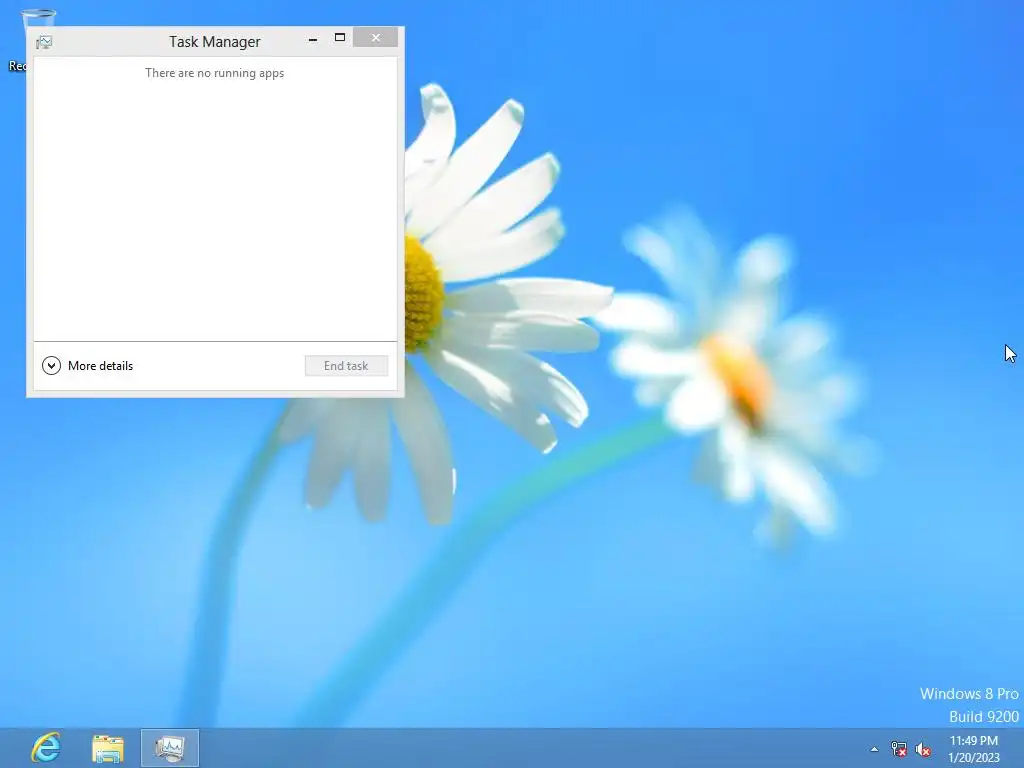
Task: Open the Task Manager title bar icon menu
Action: (44, 42)
